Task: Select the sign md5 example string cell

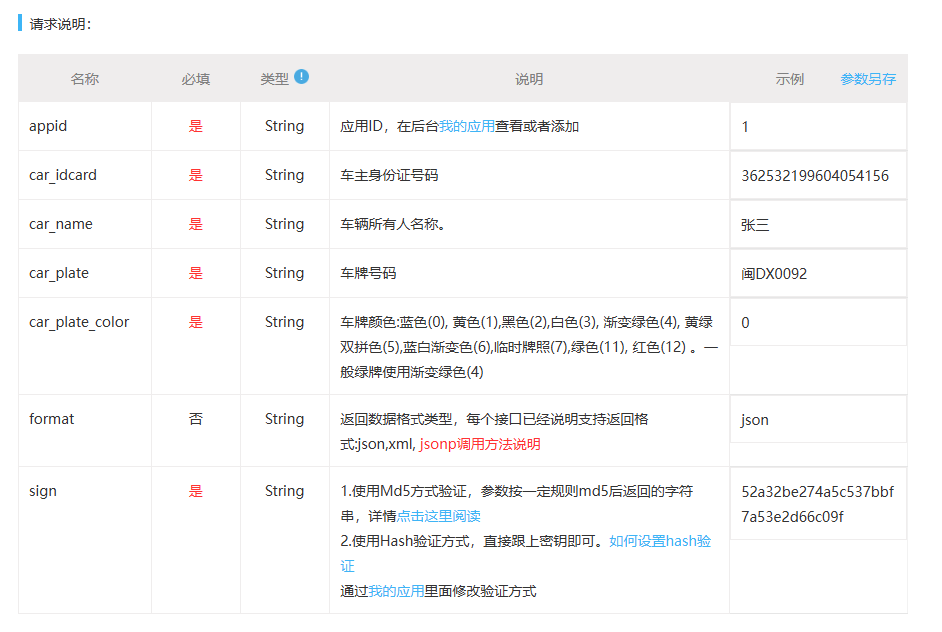Action: tap(817, 503)
